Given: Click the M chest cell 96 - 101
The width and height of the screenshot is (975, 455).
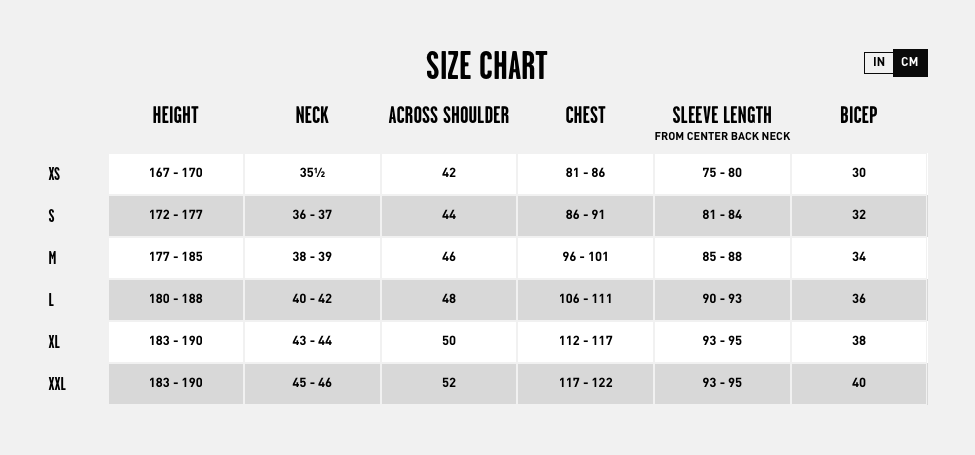Looking at the screenshot, I should [585, 257].
